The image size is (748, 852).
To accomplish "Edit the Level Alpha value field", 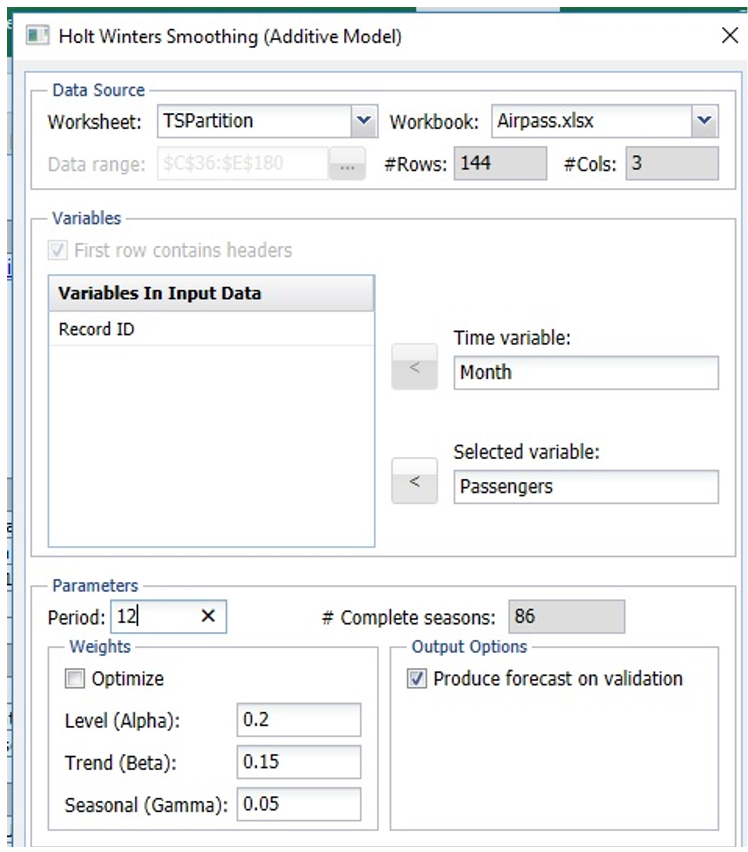I will (300, 719).
